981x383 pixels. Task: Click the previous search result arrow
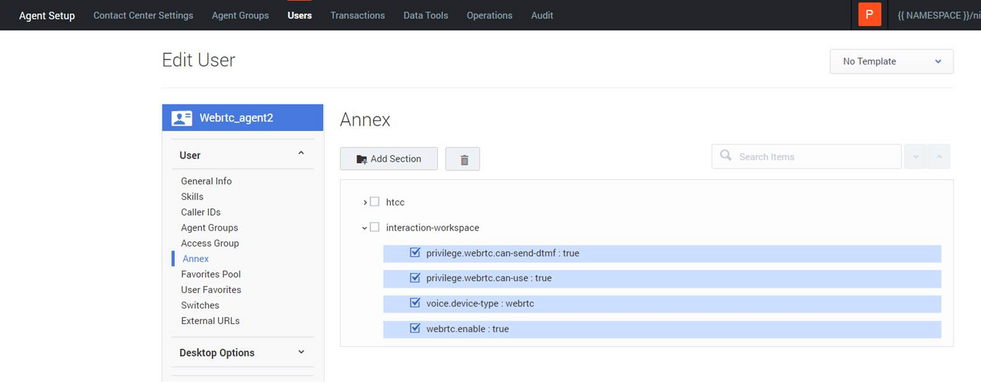click(x=938, y=156)
